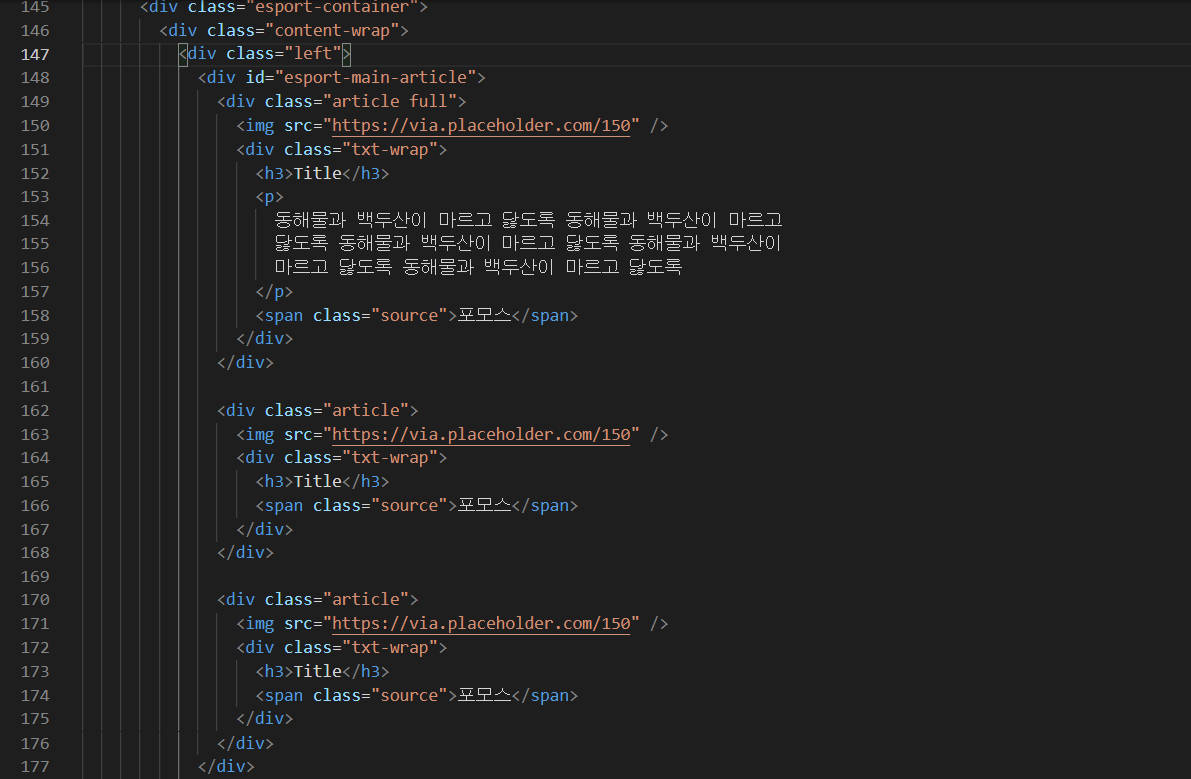
Task: Open the placeholder URL on line 171
Action: pyautogui.click(x=482, y=623)
